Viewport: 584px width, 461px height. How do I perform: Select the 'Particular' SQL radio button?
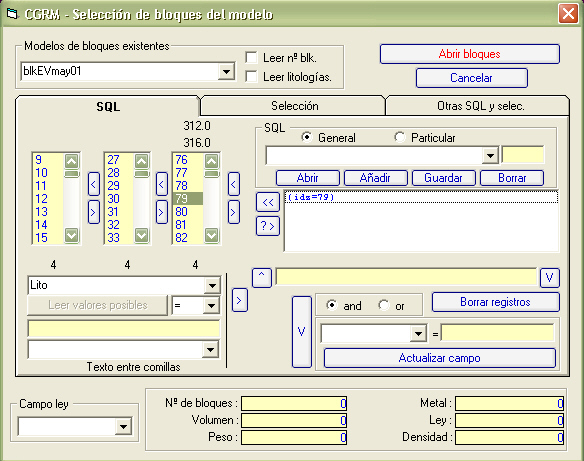click(400, 137)
